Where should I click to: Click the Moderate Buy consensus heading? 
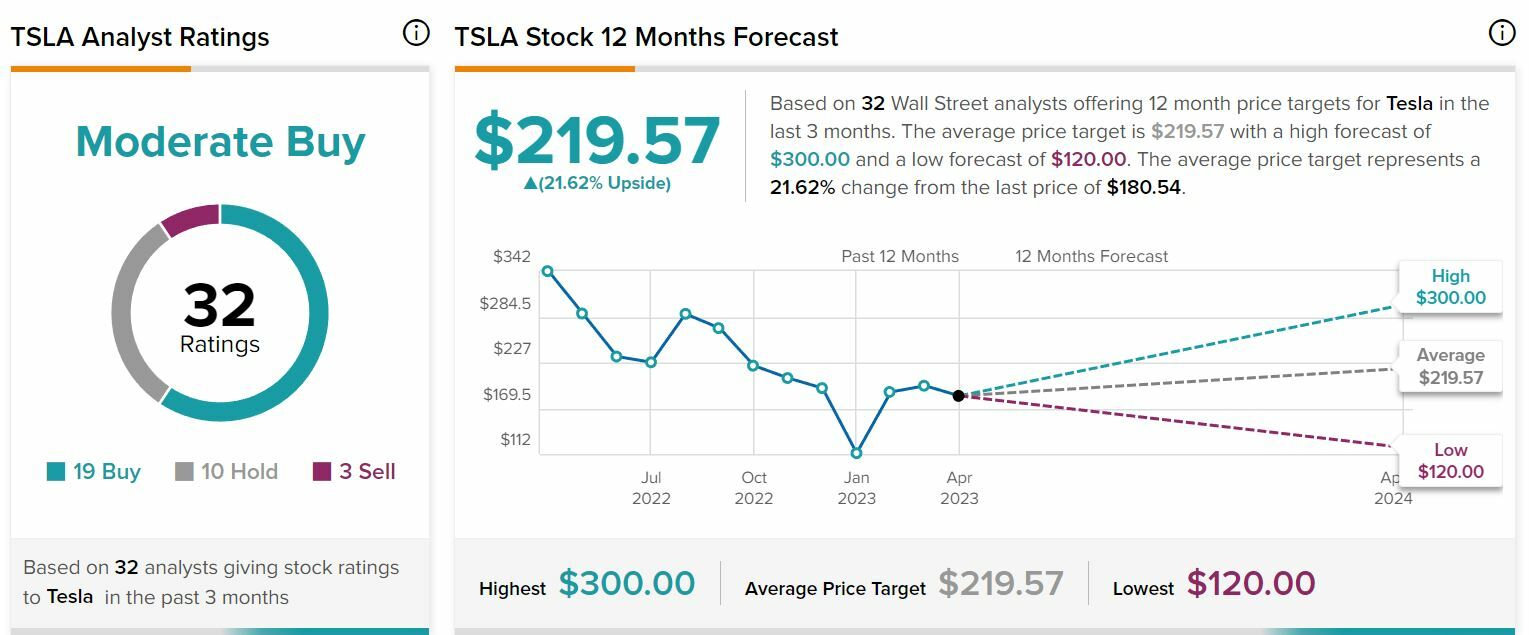click(220, 142)
